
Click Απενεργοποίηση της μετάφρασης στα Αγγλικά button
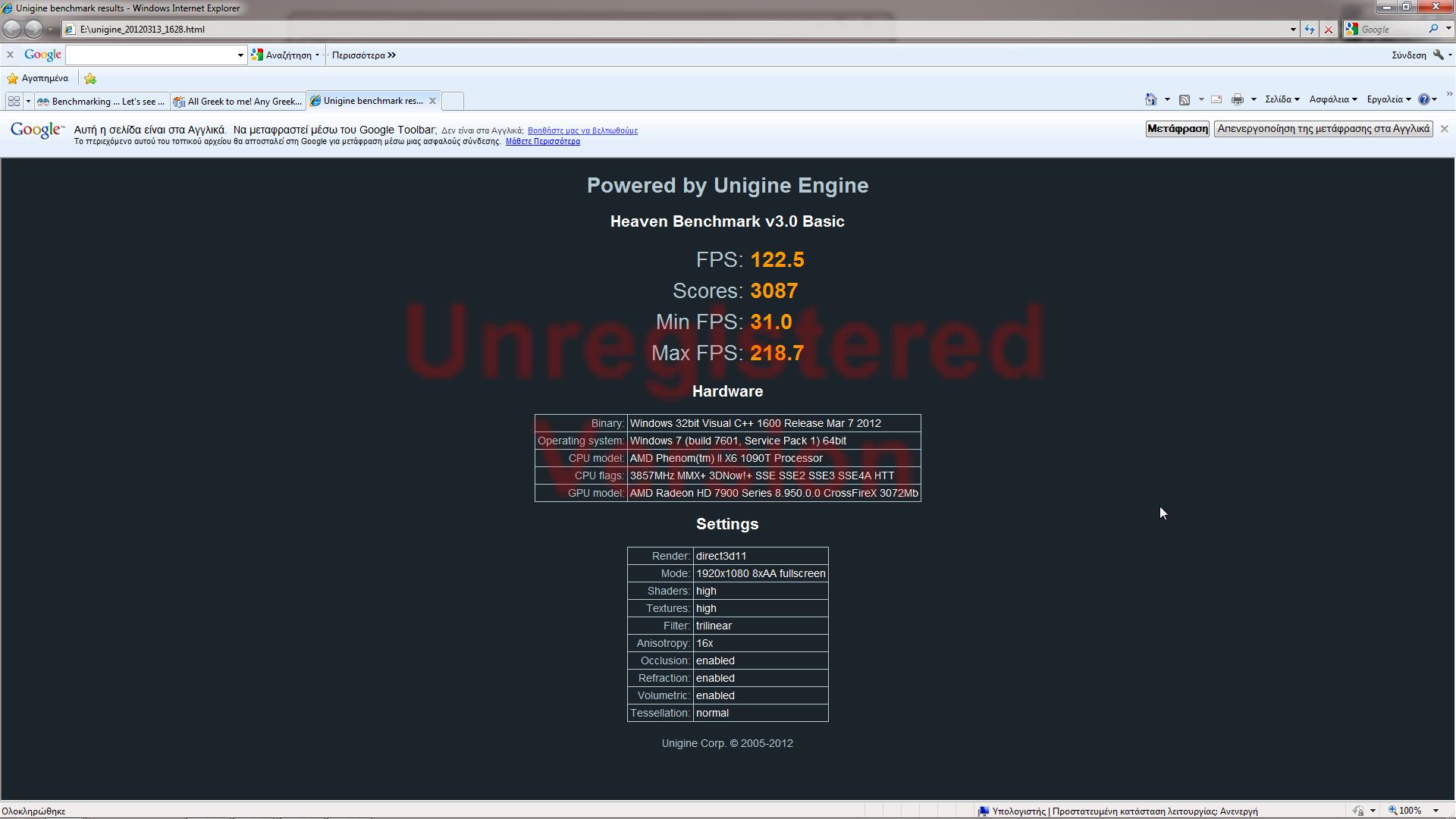[1323, 129]
